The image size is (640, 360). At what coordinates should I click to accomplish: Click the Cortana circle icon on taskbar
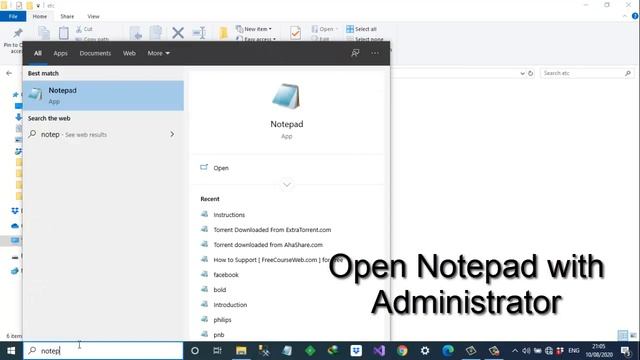pos(195,351)
